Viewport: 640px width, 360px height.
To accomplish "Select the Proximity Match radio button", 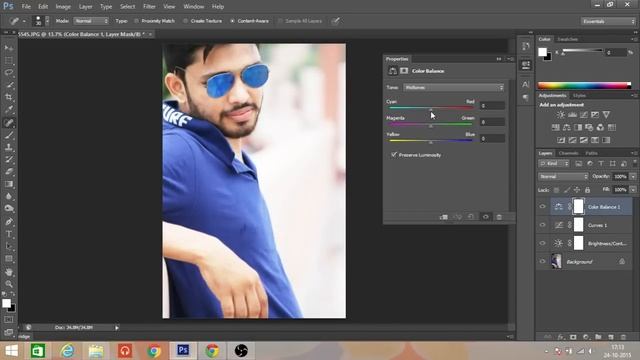I will [136, 21].
